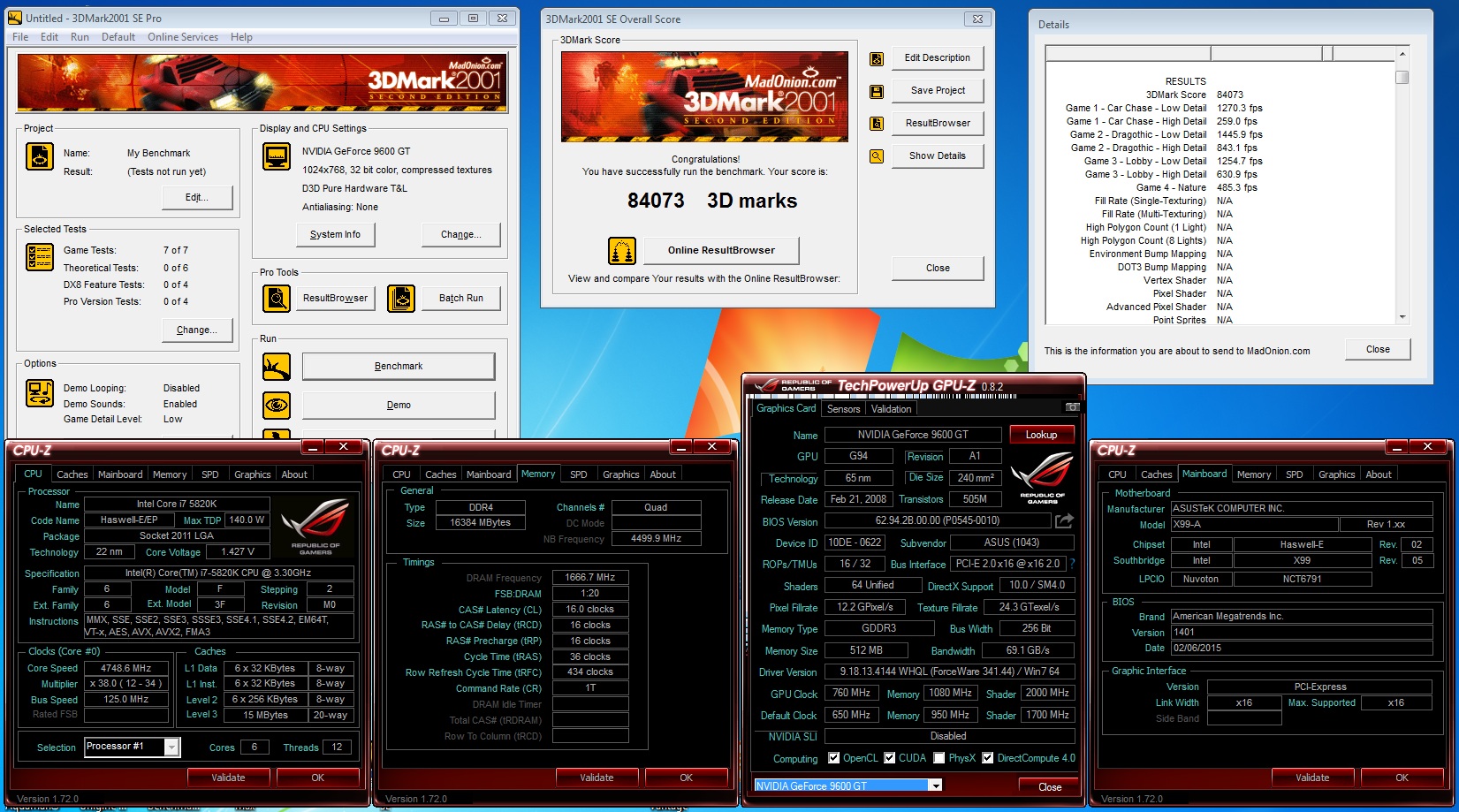Open the Default menu in 3DMark2001

[118, 37]
